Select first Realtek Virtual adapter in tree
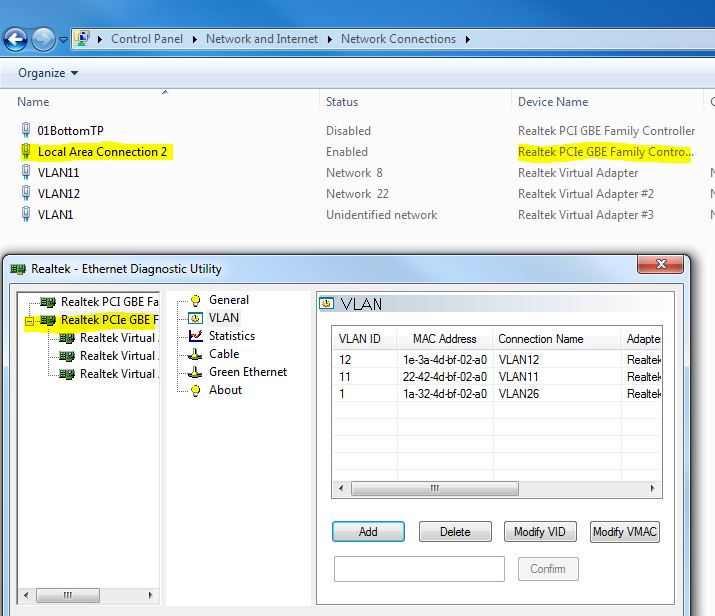 pos(119,338)
